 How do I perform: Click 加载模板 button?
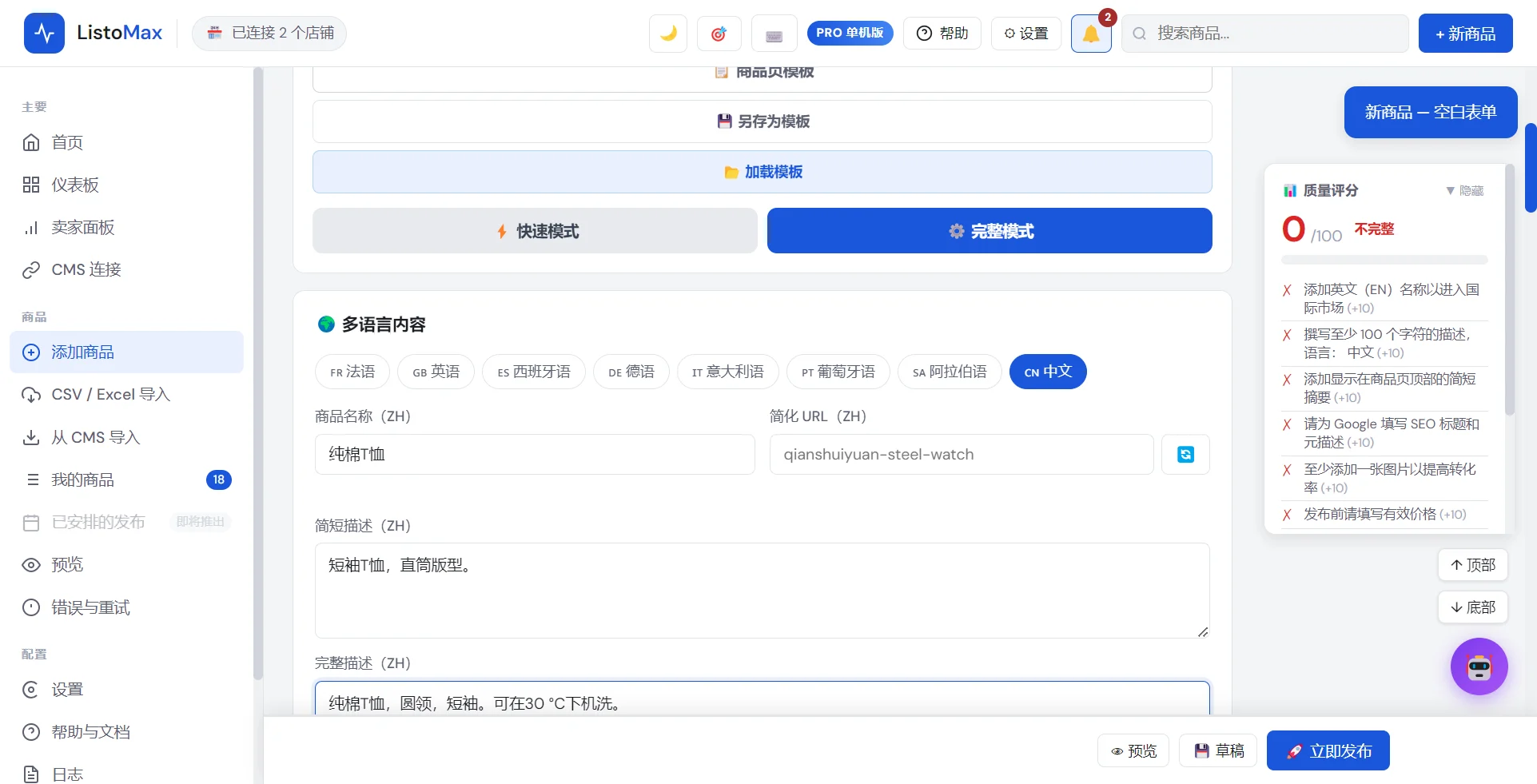pyautogui.click(x=763, y=172)
